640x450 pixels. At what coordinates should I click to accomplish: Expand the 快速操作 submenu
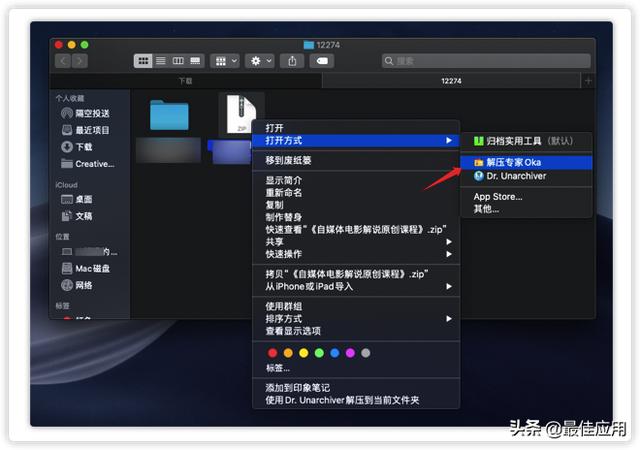(356, 254)
